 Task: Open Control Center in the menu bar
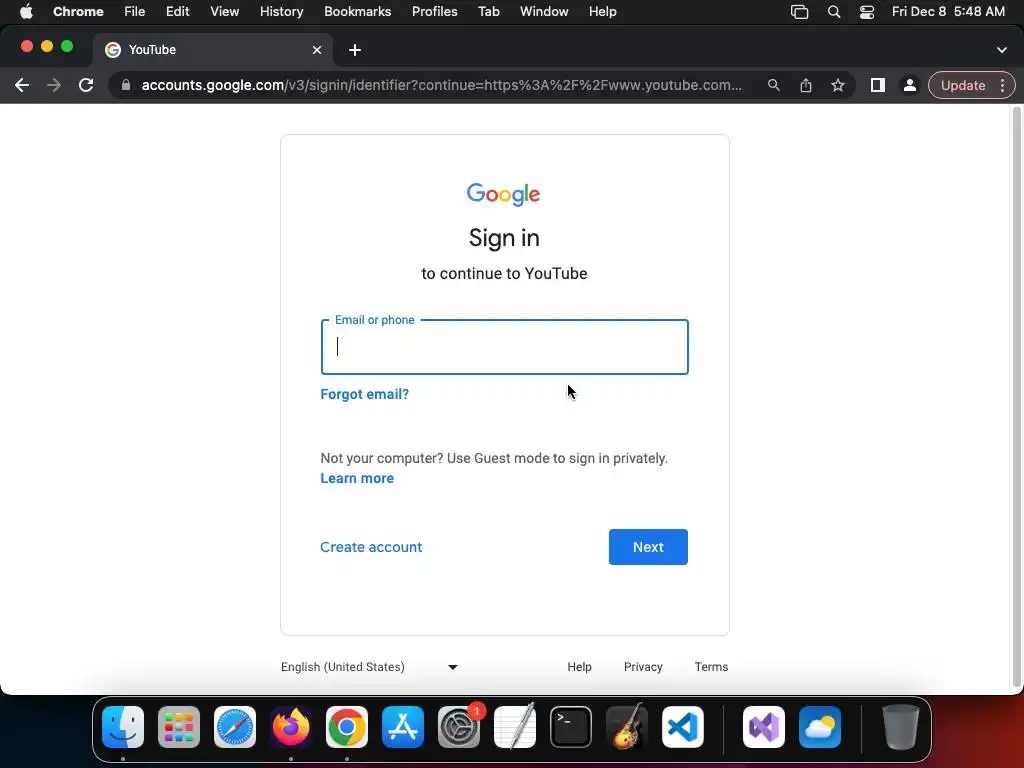point(867,12)
